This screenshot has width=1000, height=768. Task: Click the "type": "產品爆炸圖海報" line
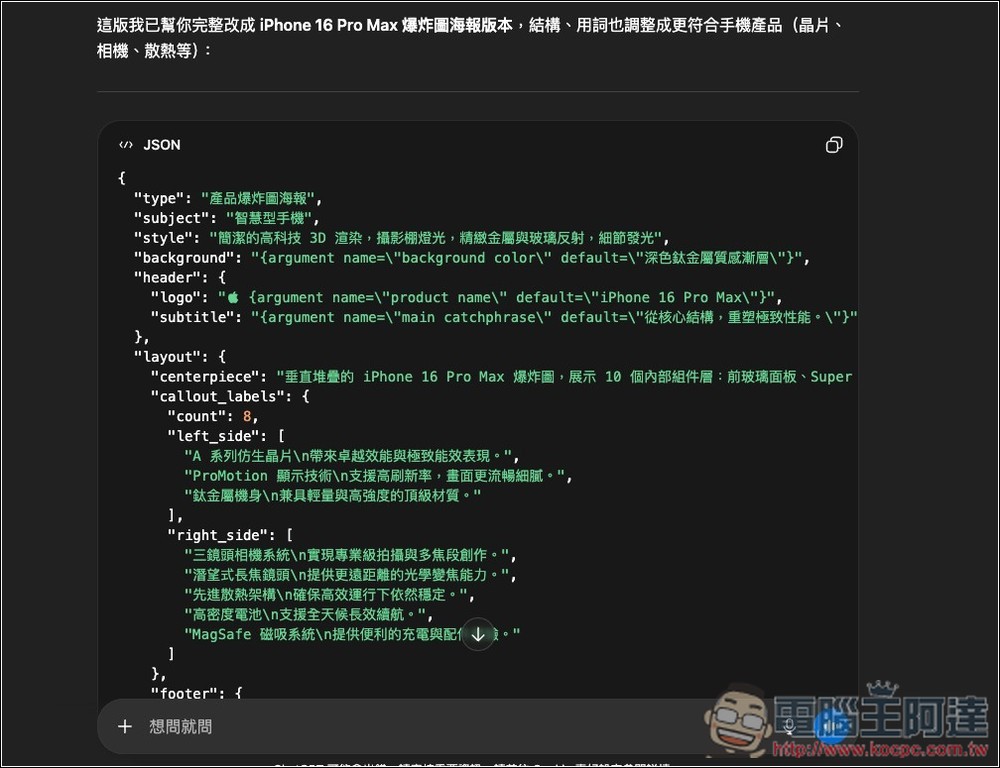(230, 197)
